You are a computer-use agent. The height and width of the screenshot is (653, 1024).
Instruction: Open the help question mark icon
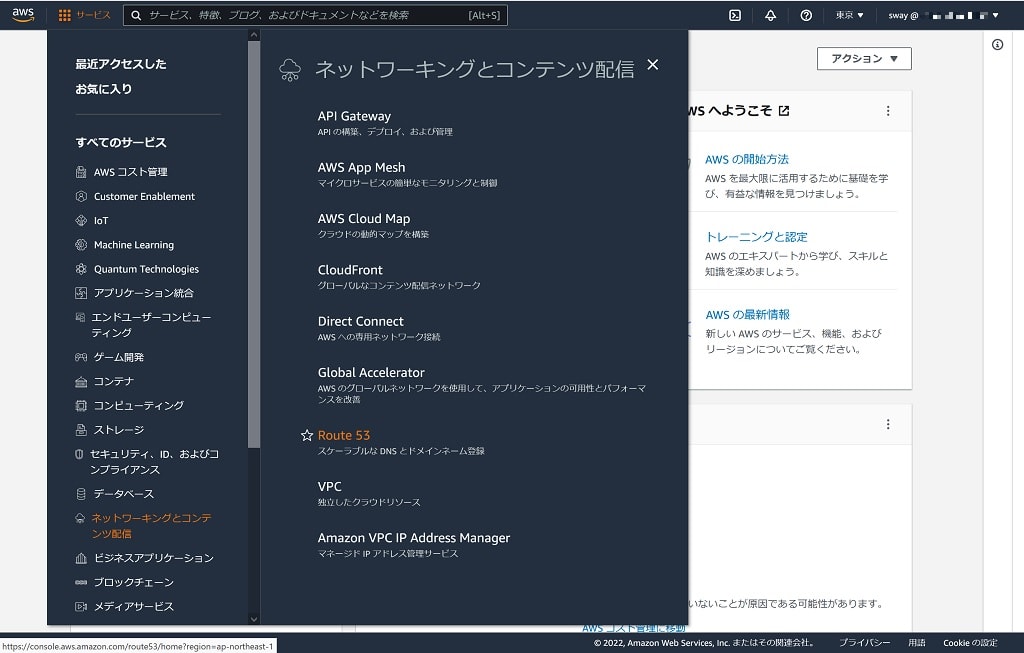(806, 15)
